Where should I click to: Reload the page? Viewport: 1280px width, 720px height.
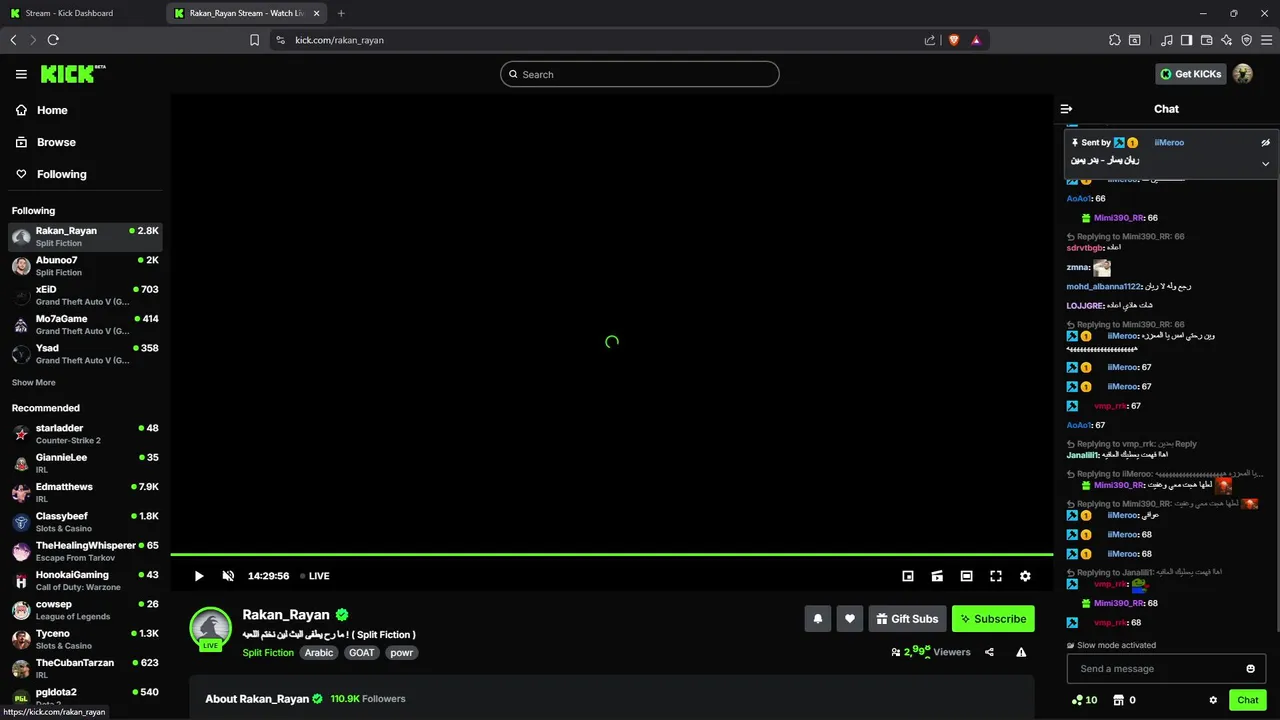coord(53,40)
